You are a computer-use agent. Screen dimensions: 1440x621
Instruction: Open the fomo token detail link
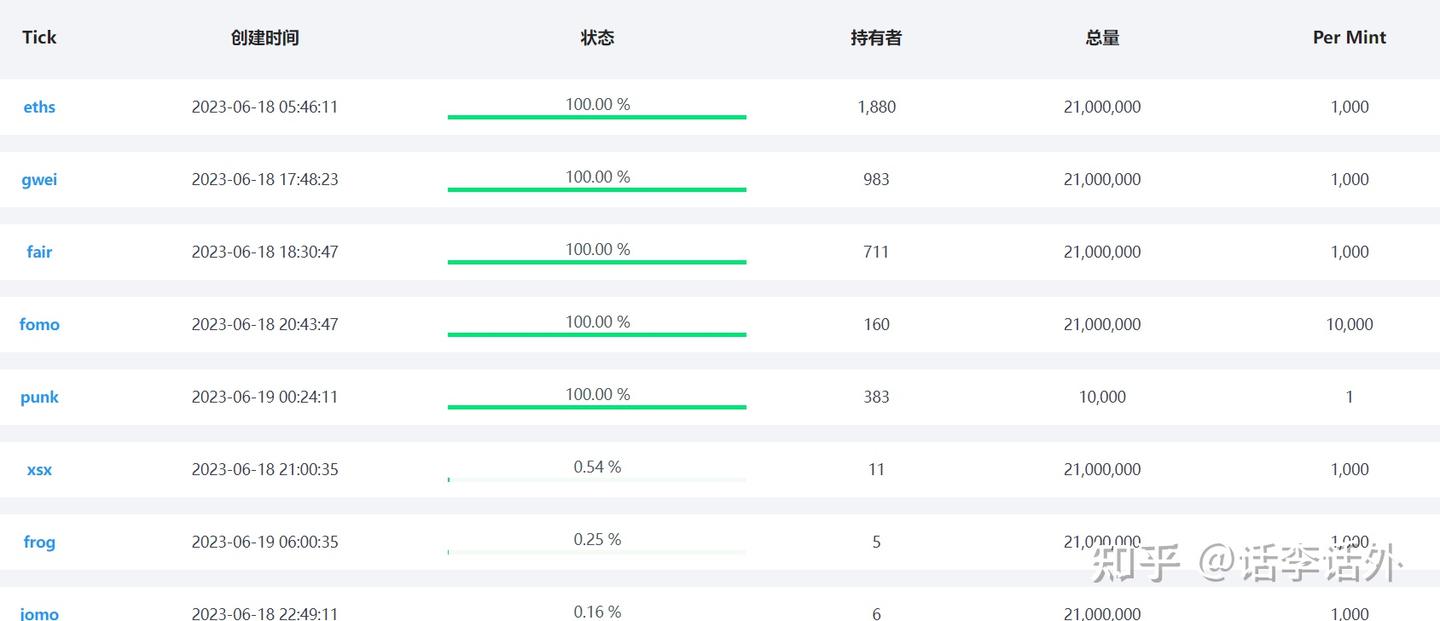(x=39, y=324)
